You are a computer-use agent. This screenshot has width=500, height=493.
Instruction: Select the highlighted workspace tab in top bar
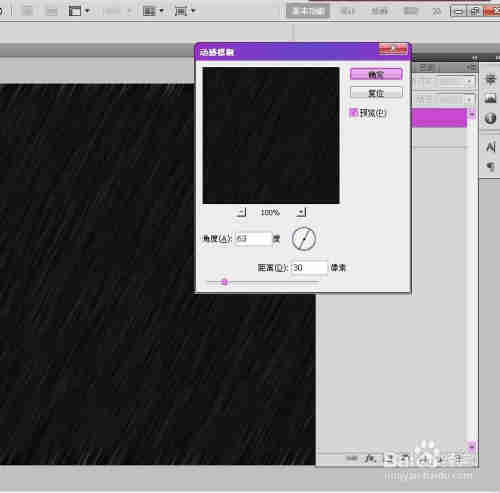pos(308,11)
